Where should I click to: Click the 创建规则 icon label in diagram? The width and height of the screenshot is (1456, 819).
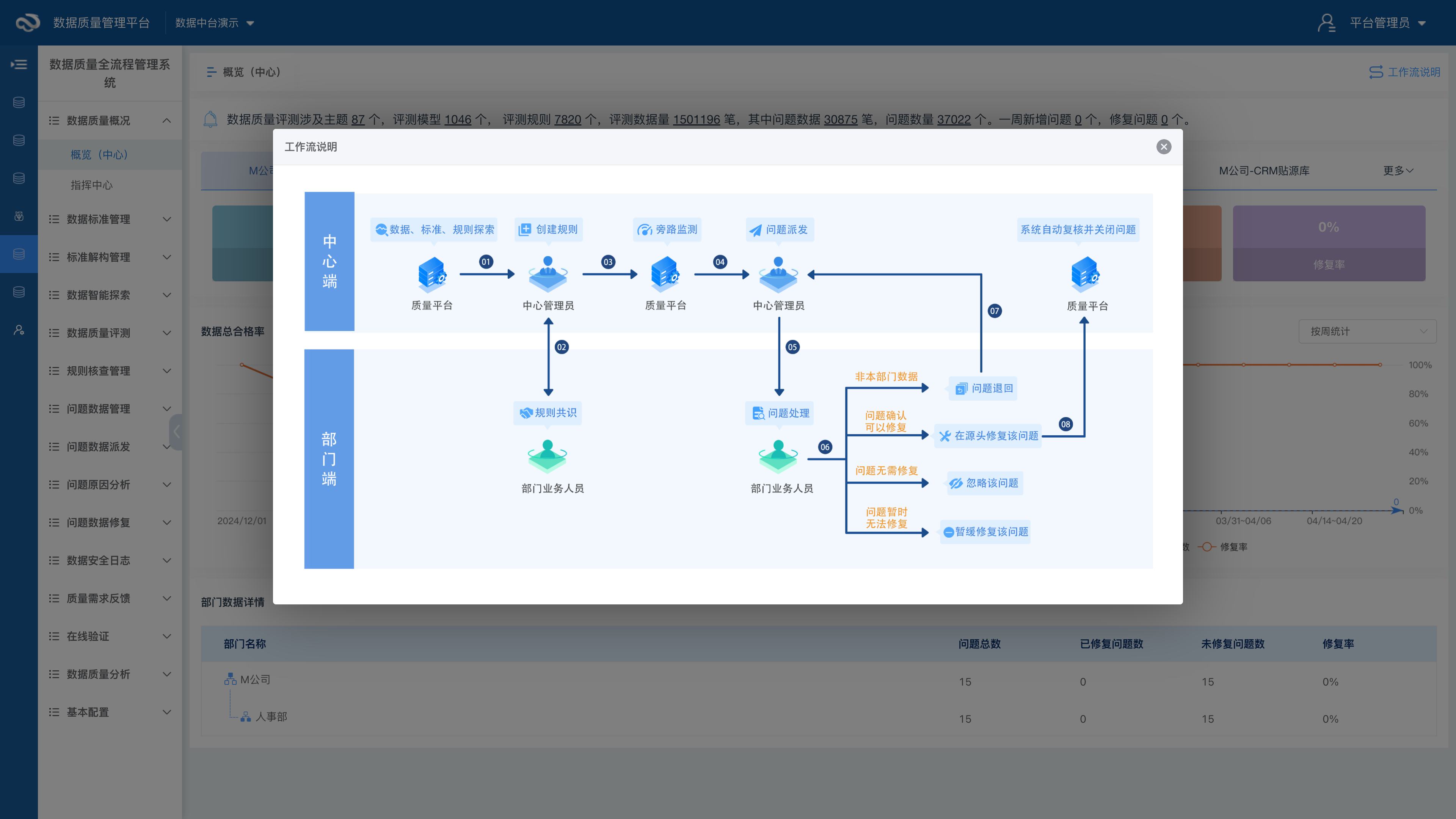tap(548, 229)
